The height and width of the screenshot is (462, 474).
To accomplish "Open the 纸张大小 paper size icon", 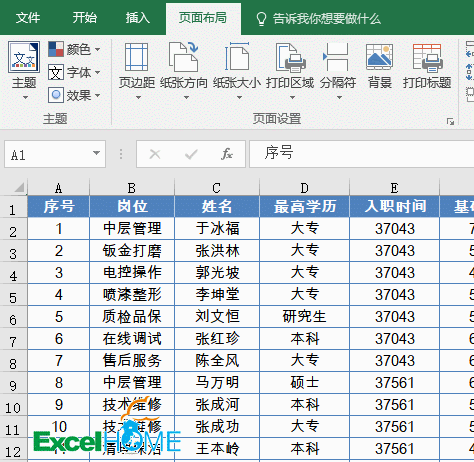I will pos(237,57).
